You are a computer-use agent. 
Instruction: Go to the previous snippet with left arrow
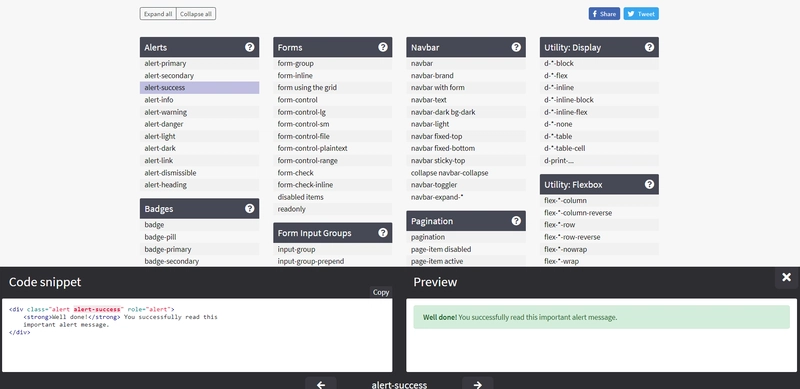pyautogui.click(x=320, y=384)
